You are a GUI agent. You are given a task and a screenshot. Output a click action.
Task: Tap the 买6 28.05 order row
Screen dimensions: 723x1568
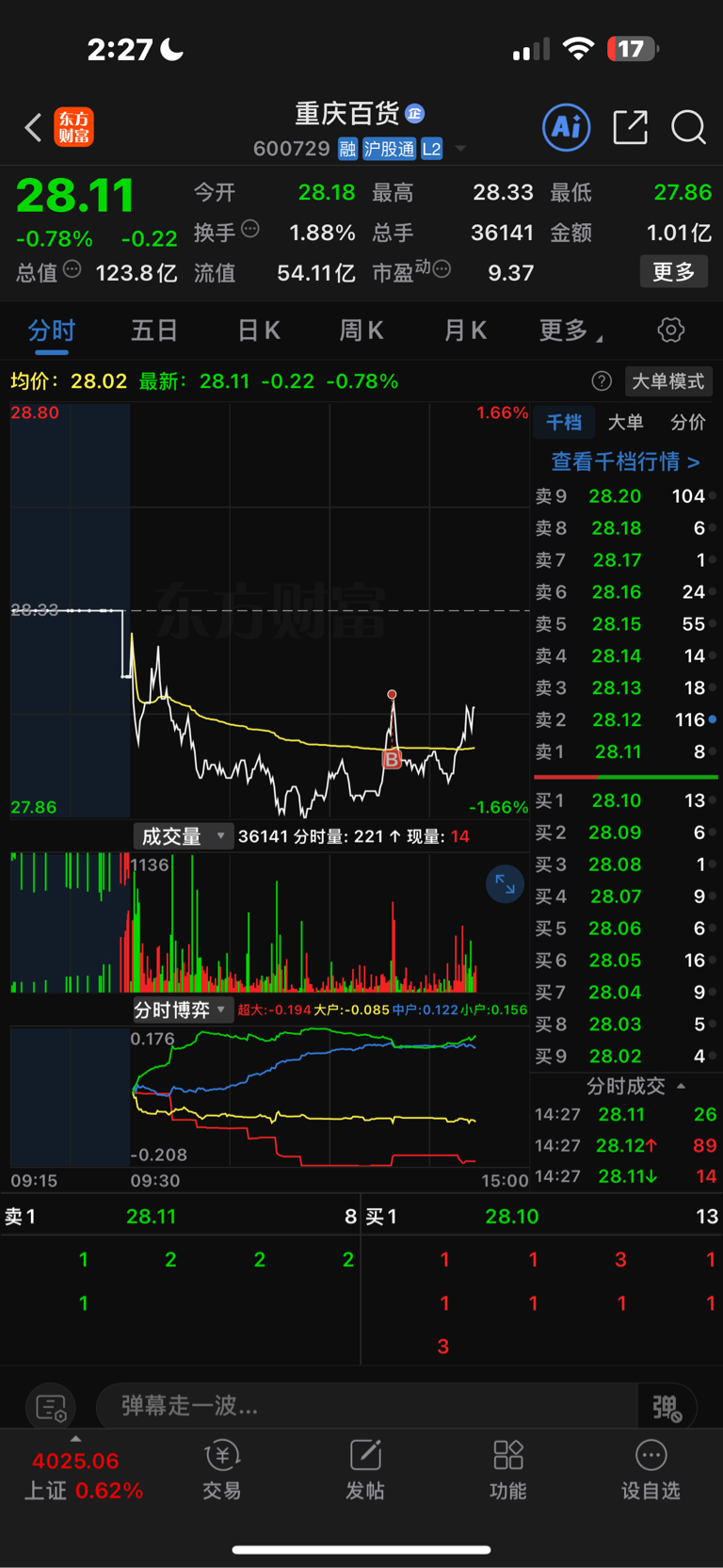(625, 961)
